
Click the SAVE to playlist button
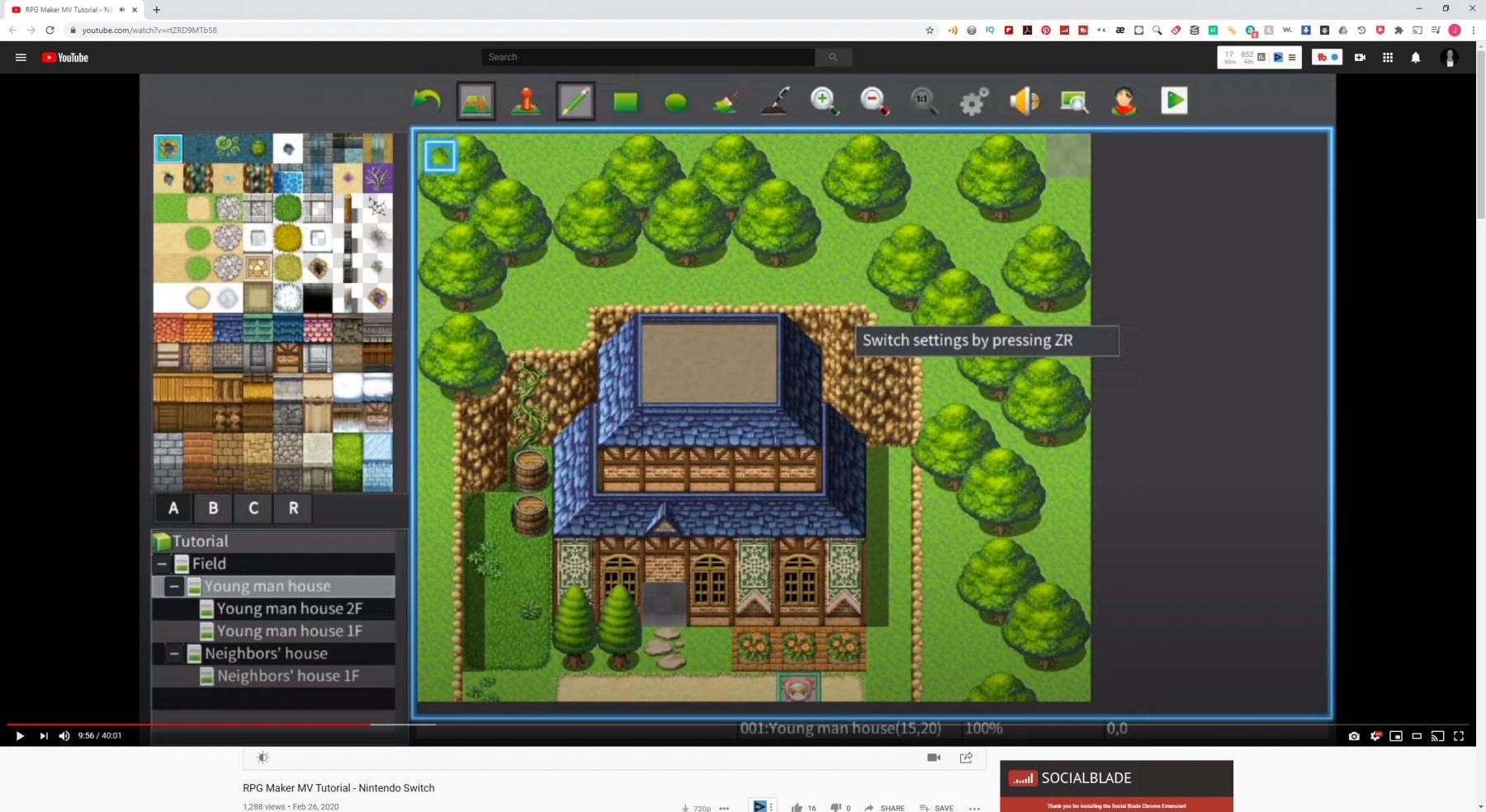(x=936, y=808)
